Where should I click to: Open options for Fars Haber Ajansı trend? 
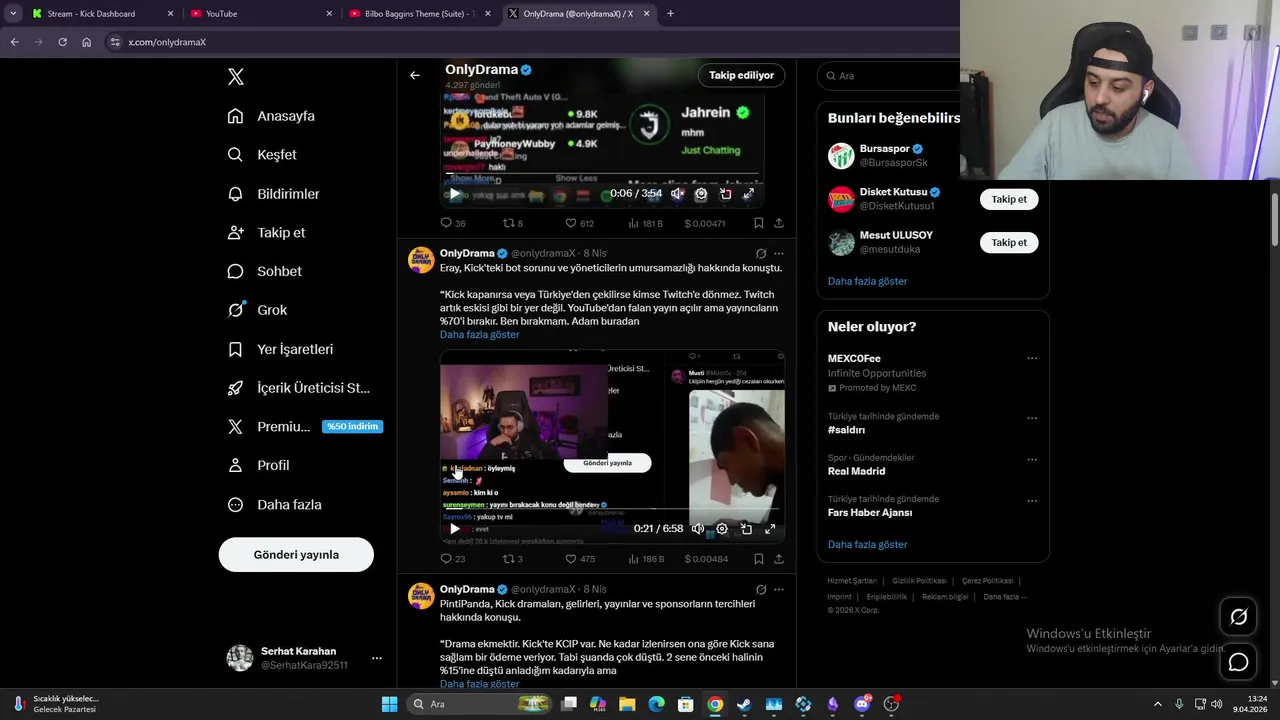click(1032, 501)
